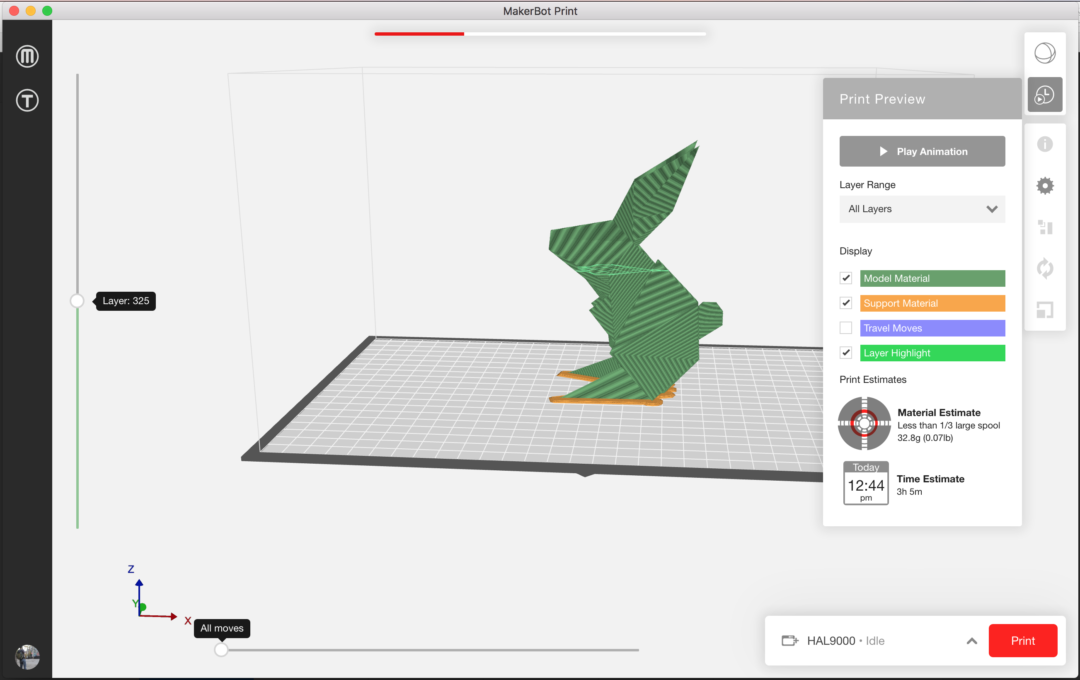Image resolution: width=1080 pixels, height=680 pixels.
Task: Open print settings via the gear icon
Action: click(1044, 185)
